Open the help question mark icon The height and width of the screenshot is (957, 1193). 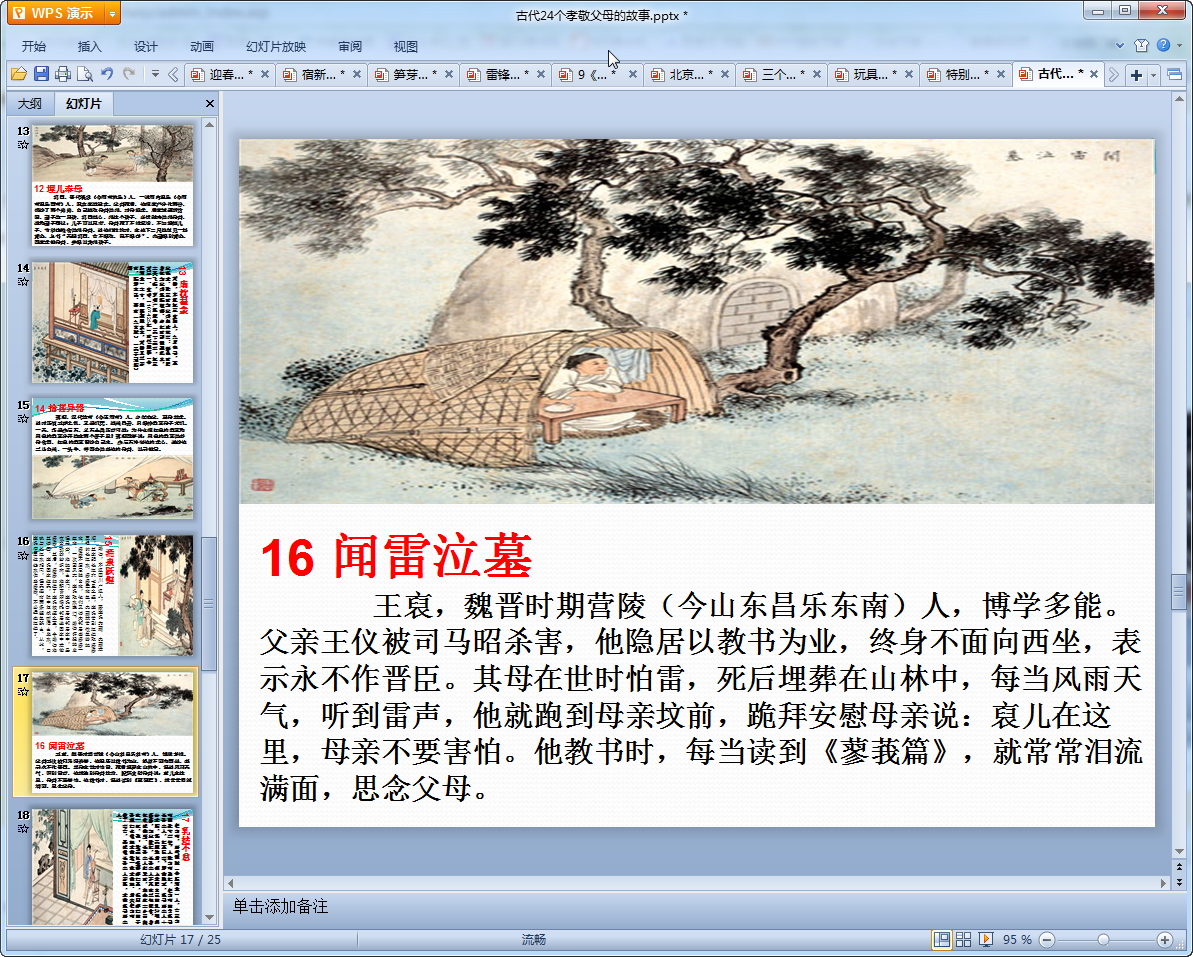point(1163,46)
